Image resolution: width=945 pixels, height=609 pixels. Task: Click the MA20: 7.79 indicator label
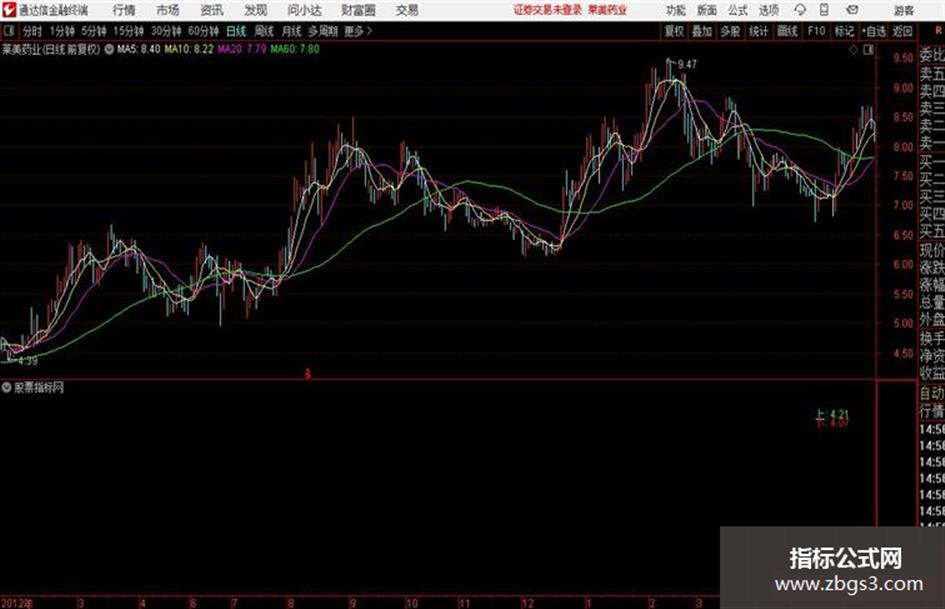(242, 49)
